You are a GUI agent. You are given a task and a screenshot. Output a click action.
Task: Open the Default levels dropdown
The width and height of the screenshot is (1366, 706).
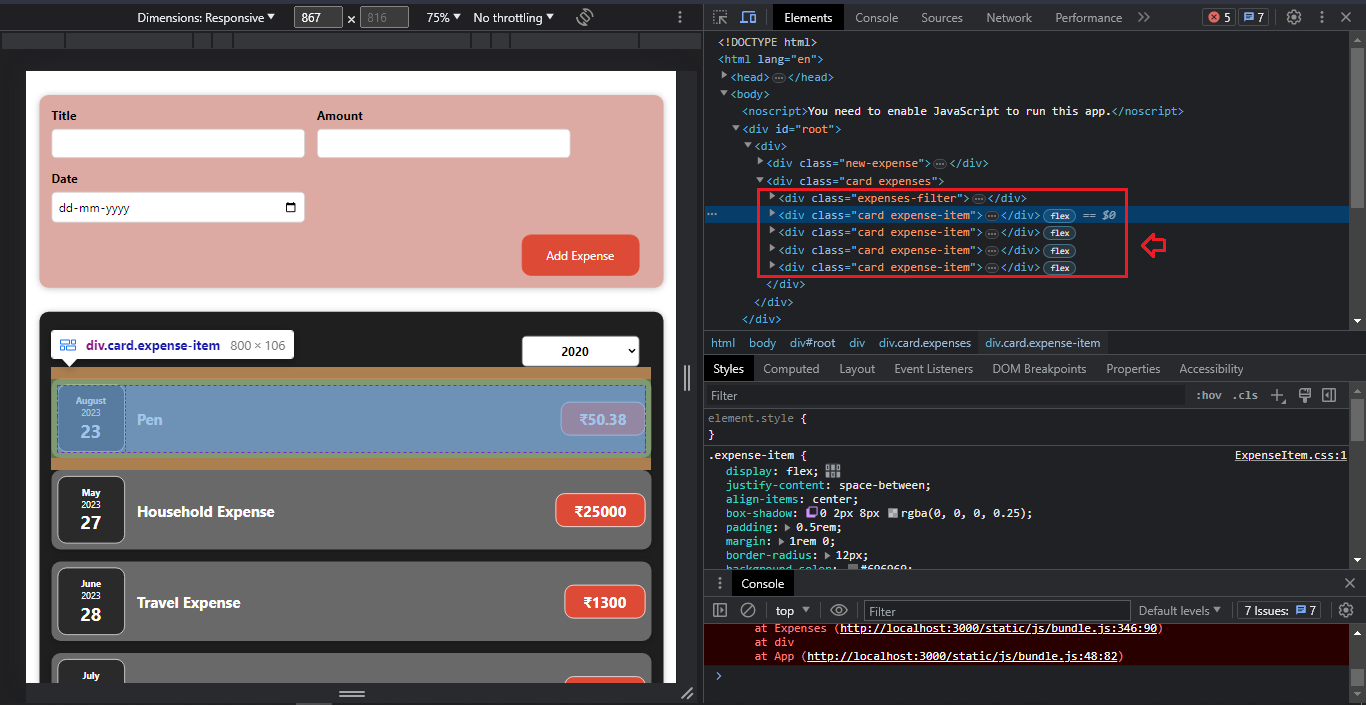coord(1180,610)
